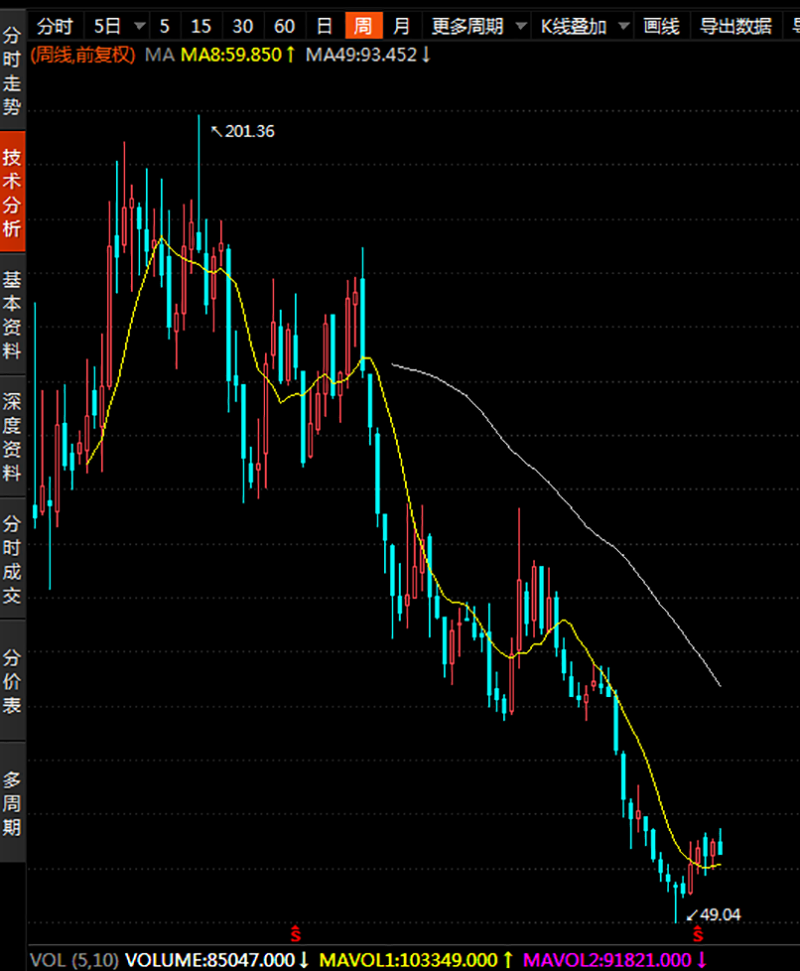Open 基本资料 sidebar tab

coord(12,315)
